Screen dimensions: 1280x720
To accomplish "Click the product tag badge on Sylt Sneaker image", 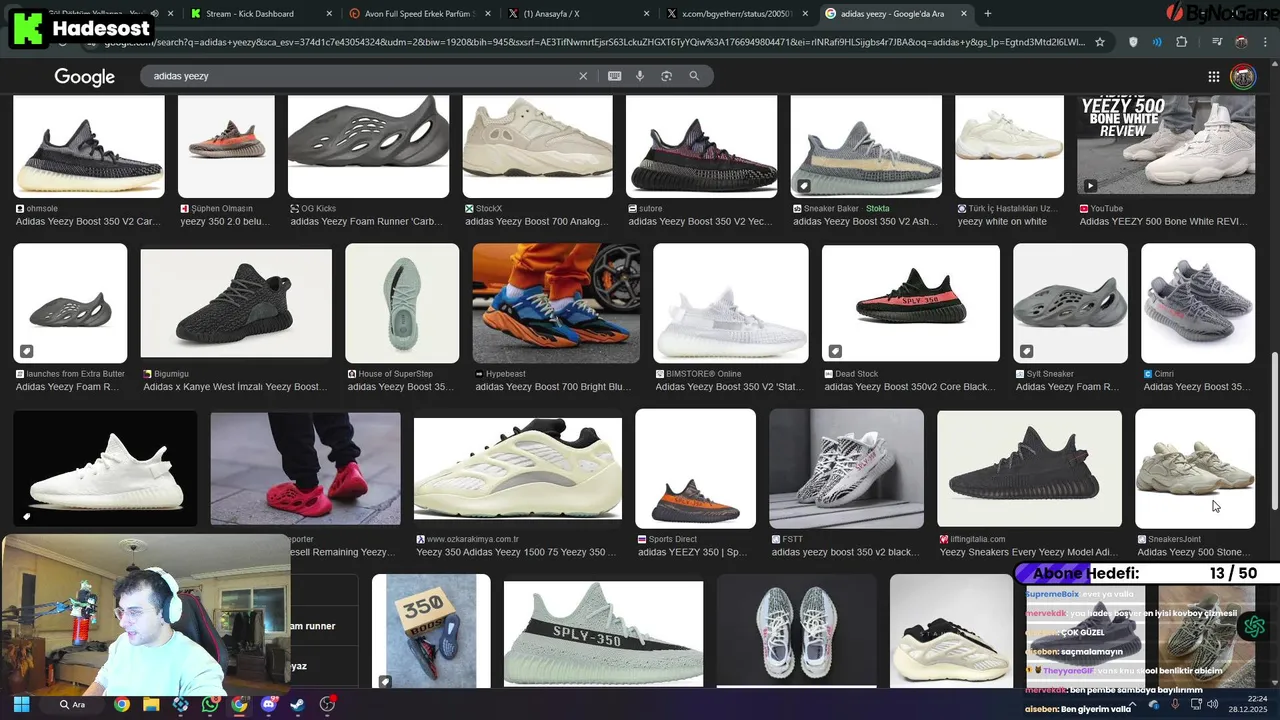I will click(x=1026, y=351).
